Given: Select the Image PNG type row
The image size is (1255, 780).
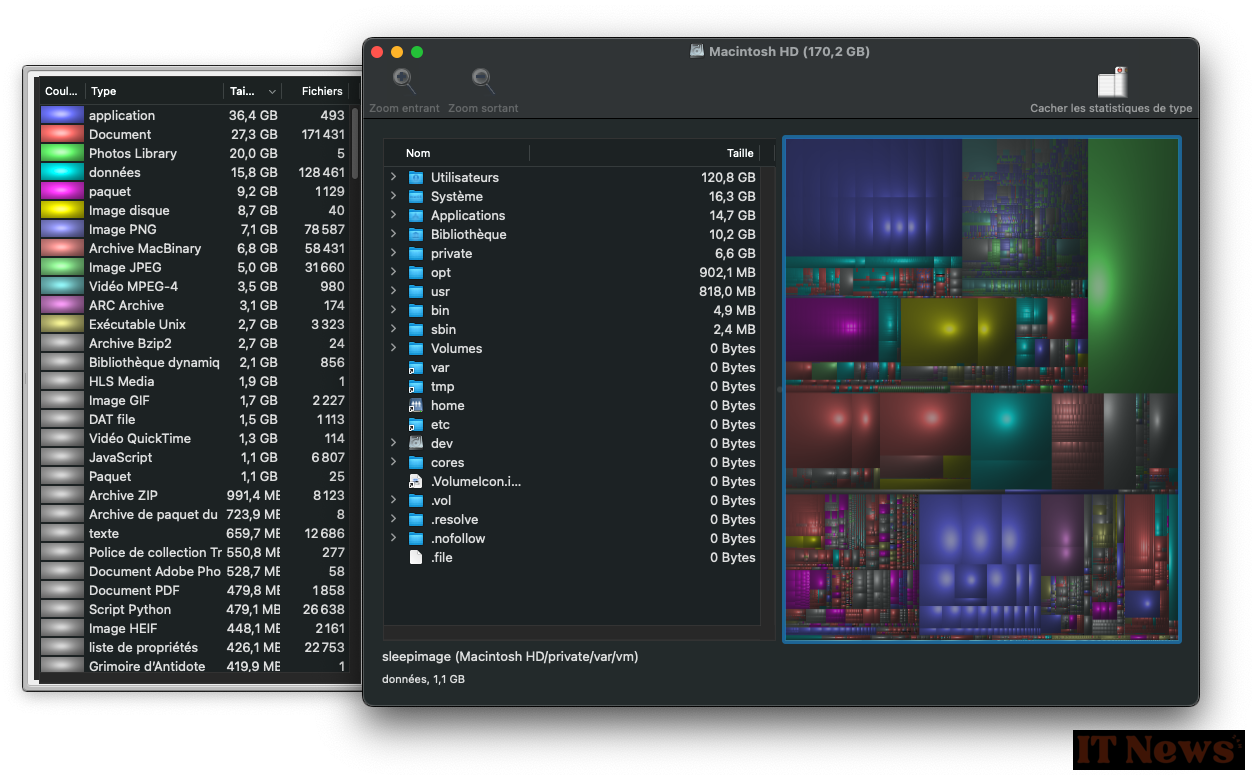Looking at the screenshot, I should pos(195,229).
